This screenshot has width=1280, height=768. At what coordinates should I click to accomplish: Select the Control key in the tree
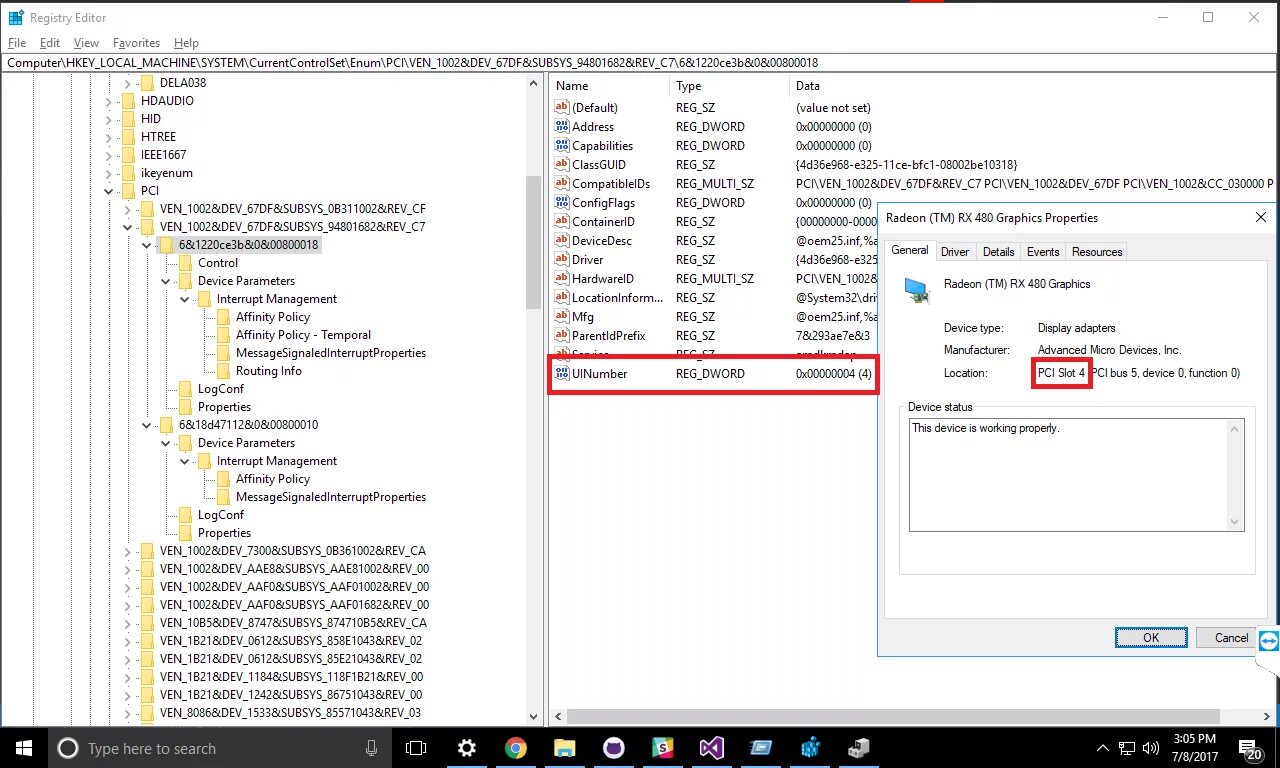pos(218,263)
